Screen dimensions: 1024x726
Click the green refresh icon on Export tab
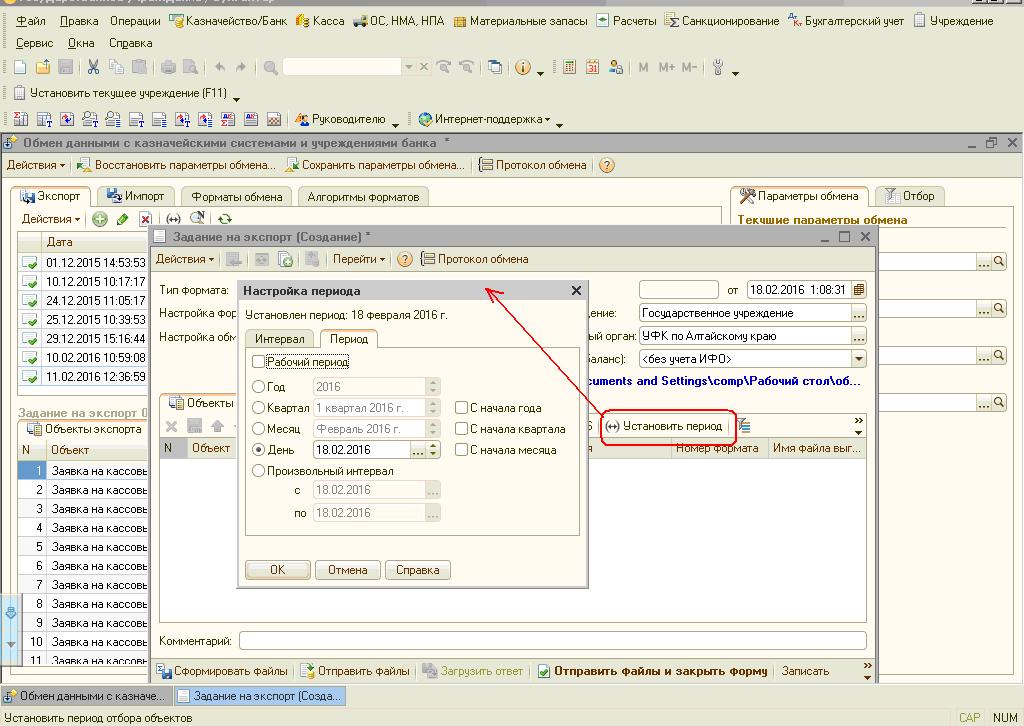pyautogui.click(x=225, y=219)
